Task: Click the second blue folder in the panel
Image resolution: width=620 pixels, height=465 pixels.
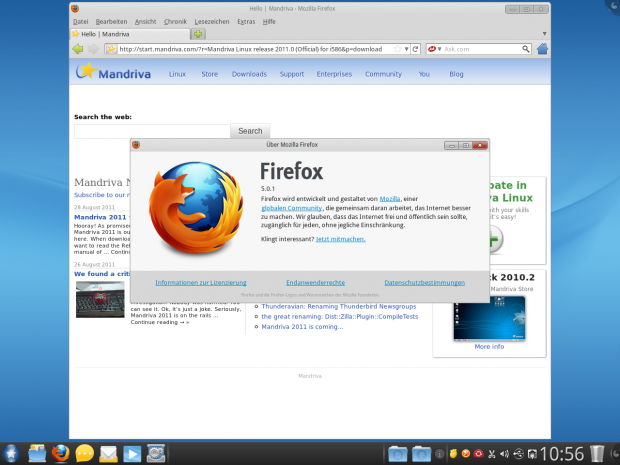Action: [422, 454]
